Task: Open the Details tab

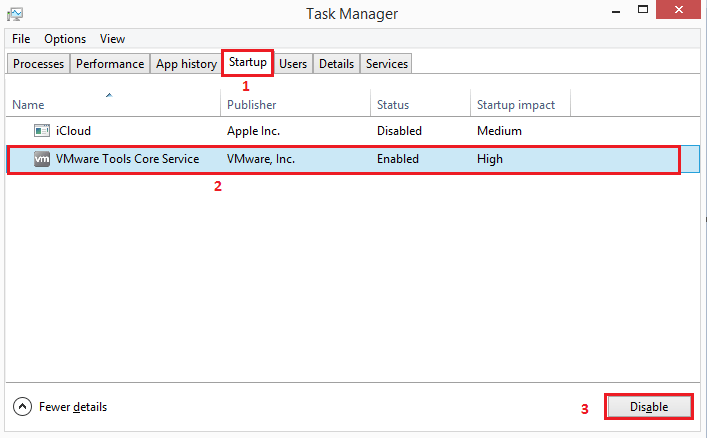Action: (x=336, y=64)
